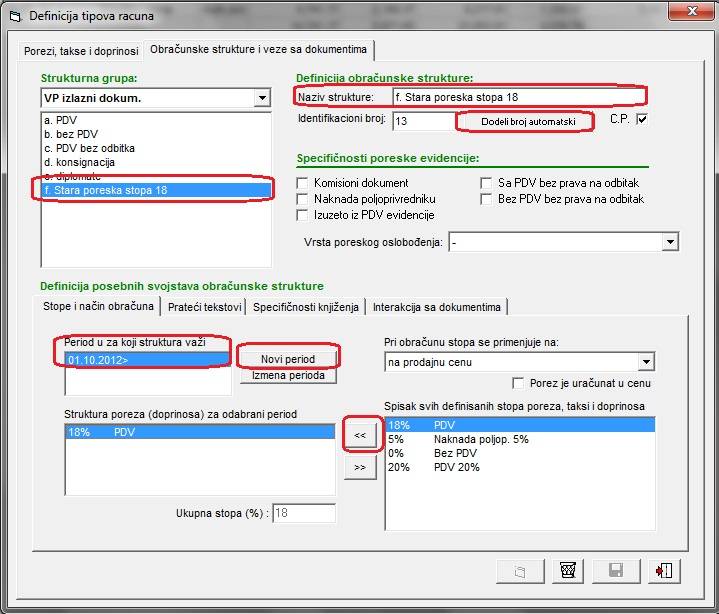Toggle the C.P. checkbox
The height and width of the screenshot is (614, 719).
pyautogui.click(x=642, y=120)
